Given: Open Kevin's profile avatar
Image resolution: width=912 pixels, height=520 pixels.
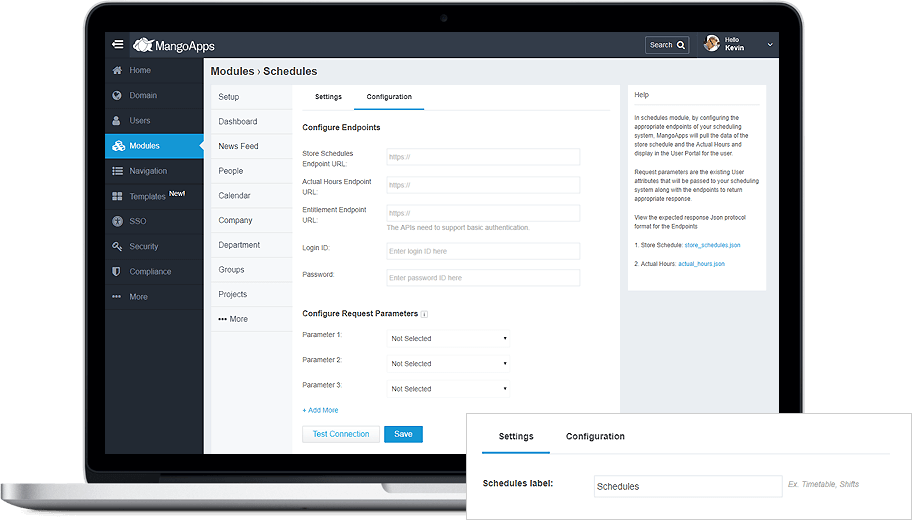Looking at the screenshot, I should [x=712, y=43].
